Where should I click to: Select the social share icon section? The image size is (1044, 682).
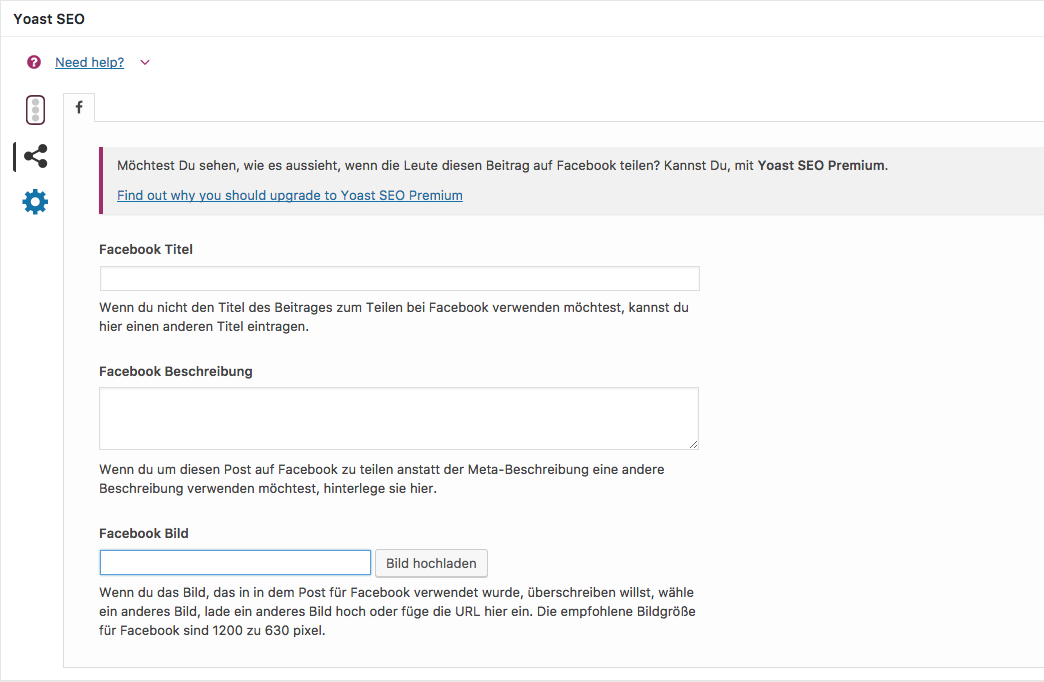tap(36, 156)
